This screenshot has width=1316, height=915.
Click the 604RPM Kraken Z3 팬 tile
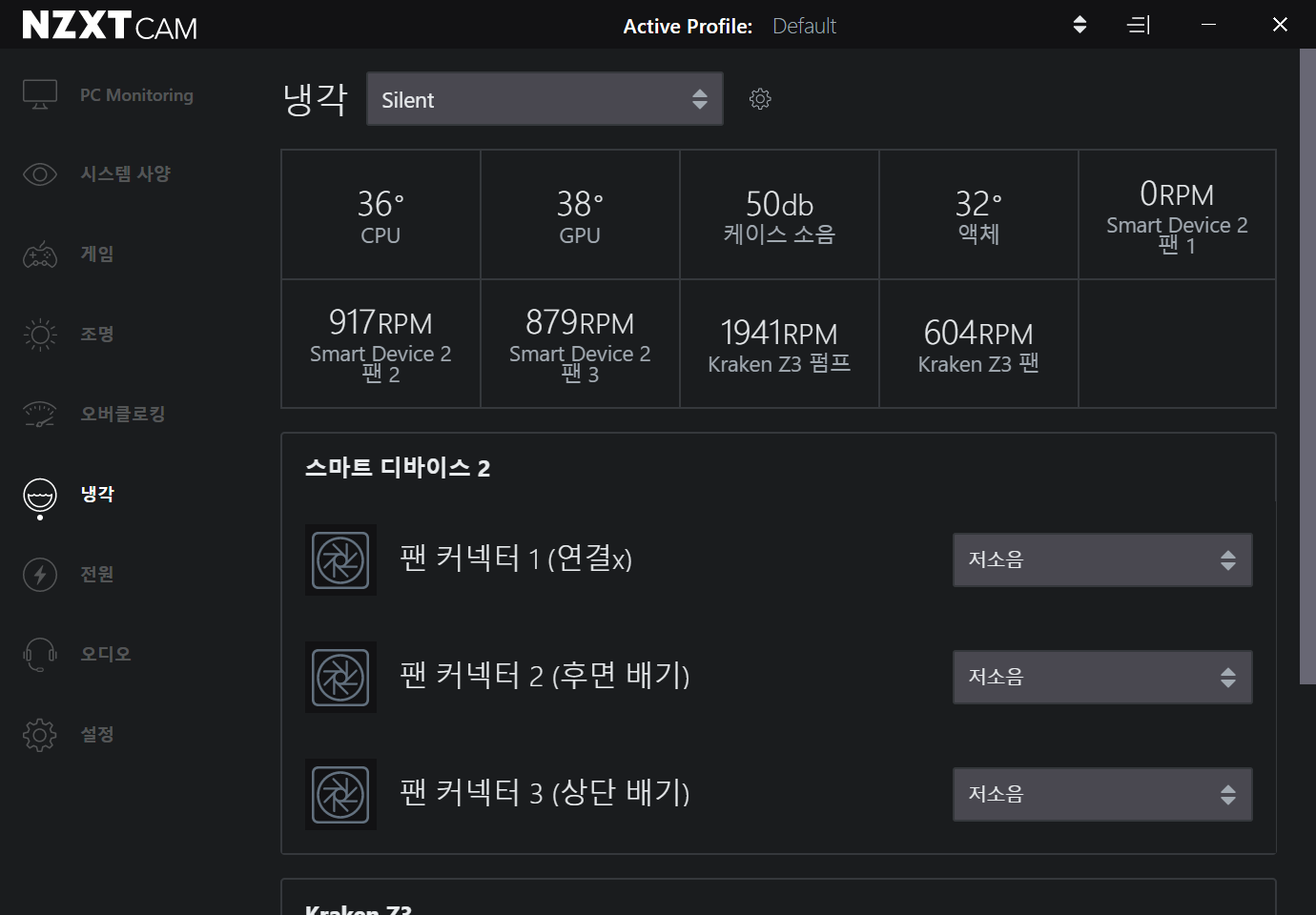pos(978,344)
